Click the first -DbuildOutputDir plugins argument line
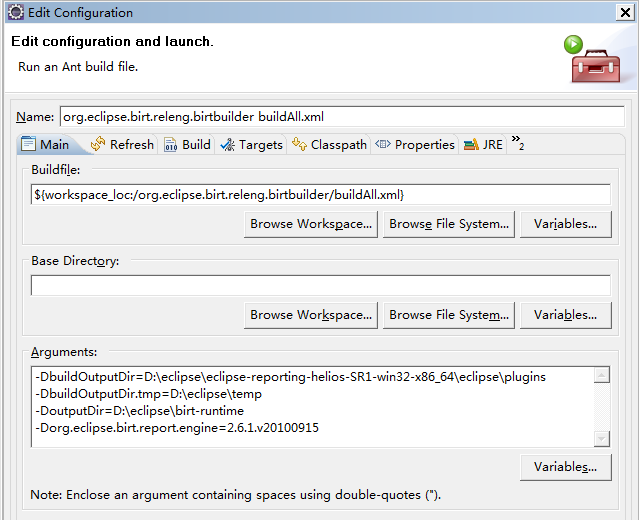Screen dimensions: 639x520 click(290, 377)
